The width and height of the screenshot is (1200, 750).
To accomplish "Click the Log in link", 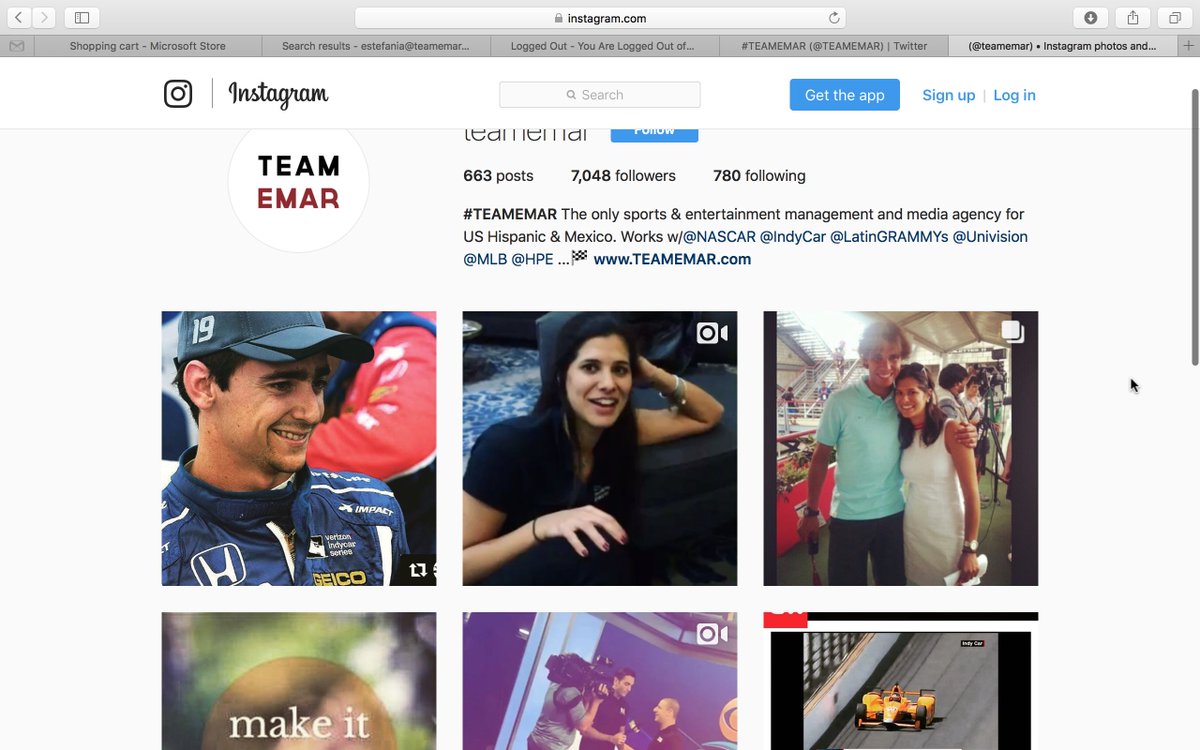I will tap(1014, 95).
